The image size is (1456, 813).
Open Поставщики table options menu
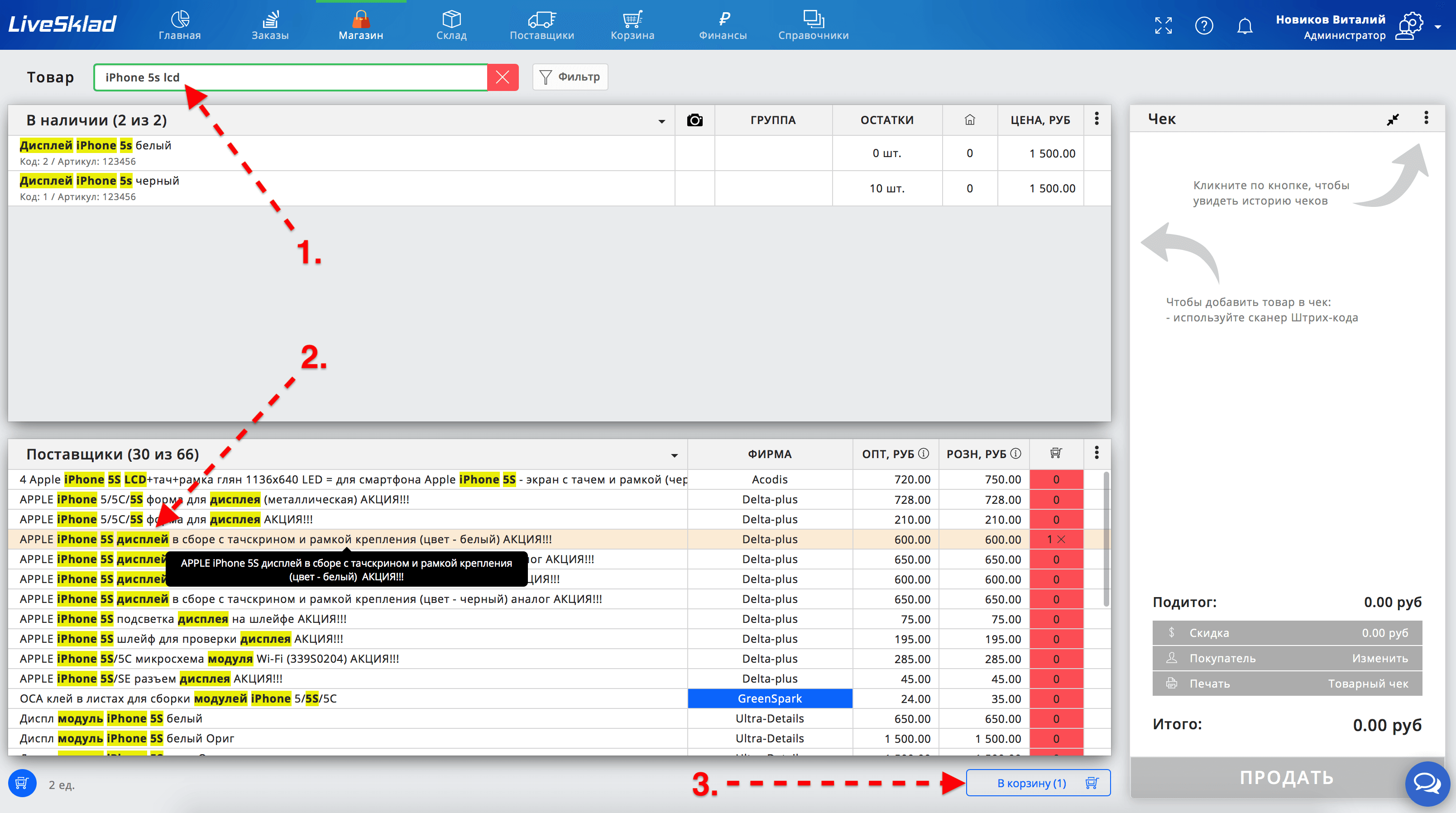1097,453
